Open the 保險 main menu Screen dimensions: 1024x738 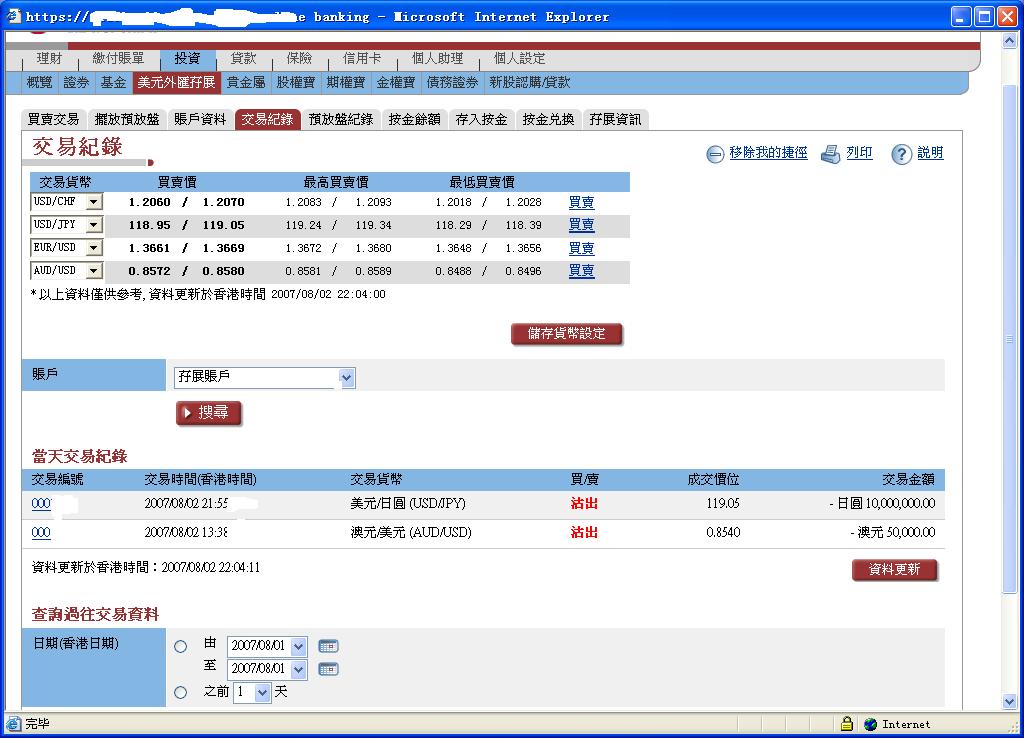point(299,58)
